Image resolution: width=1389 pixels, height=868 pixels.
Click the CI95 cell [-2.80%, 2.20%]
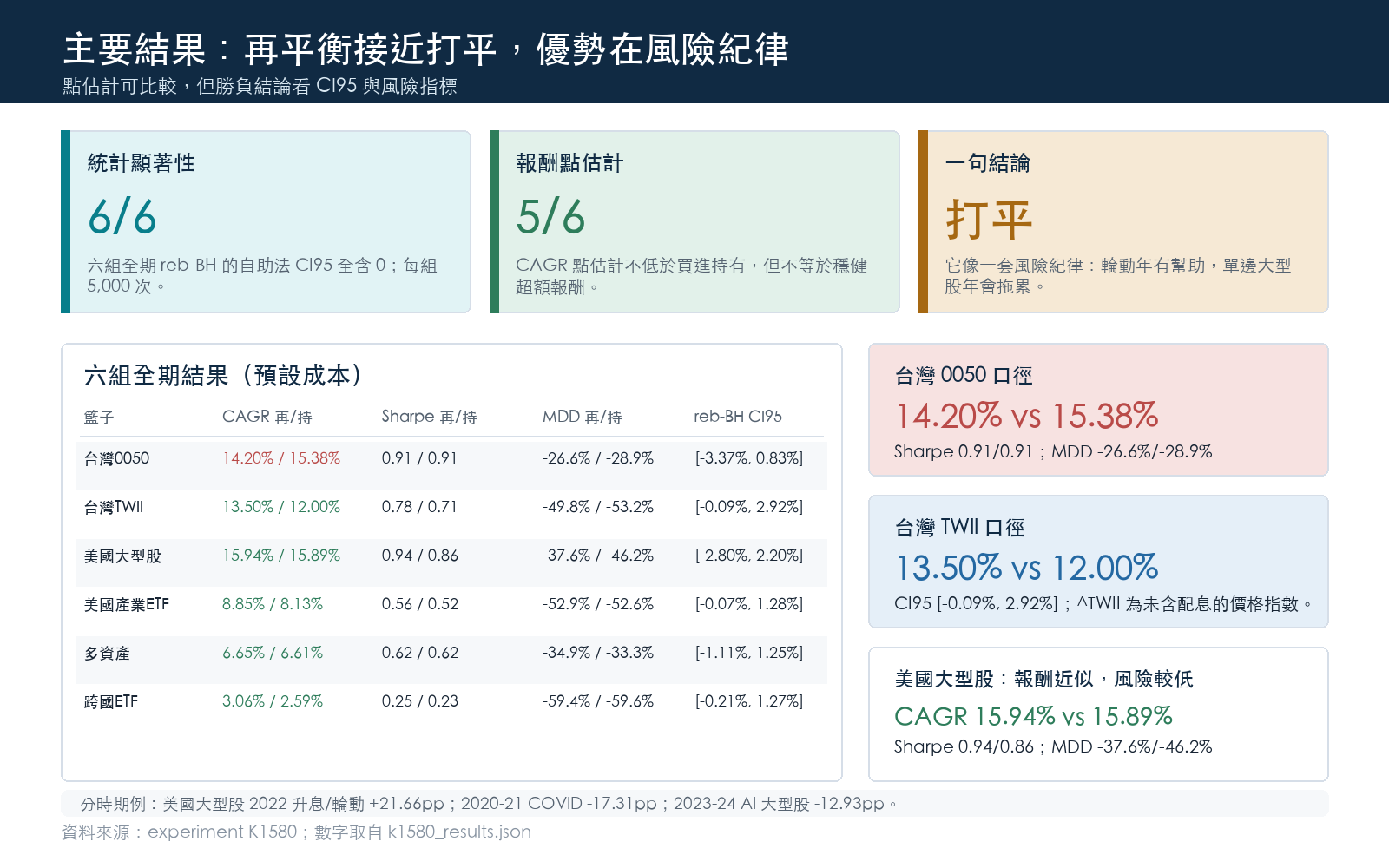click(749, 556)
